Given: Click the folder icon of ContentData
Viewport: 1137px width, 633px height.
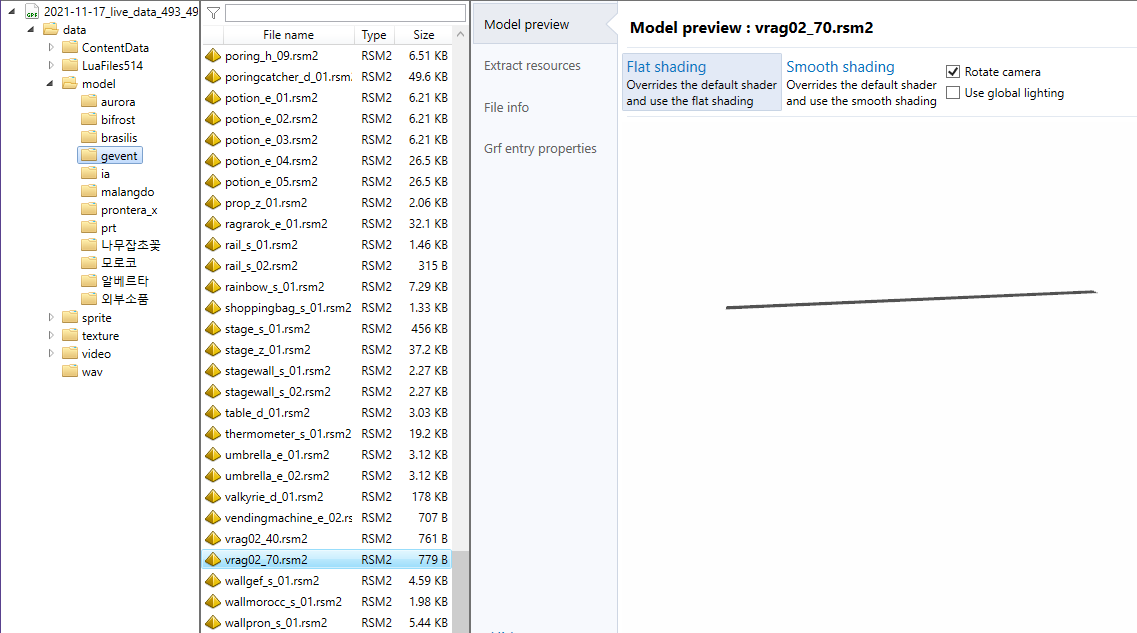Looking at the screenshot, I should tap(70, 48).
